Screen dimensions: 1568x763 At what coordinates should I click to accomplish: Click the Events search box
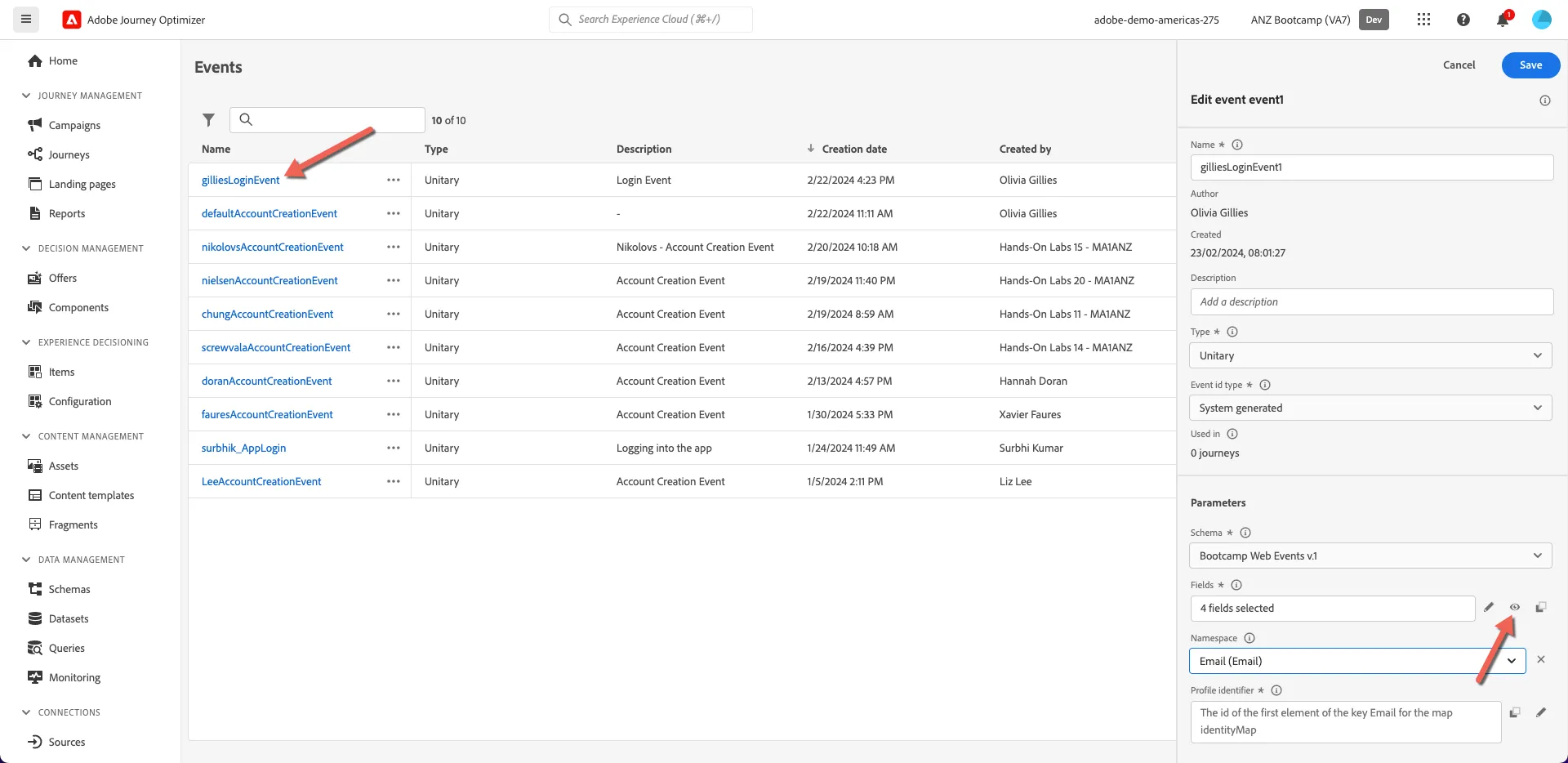327,120
